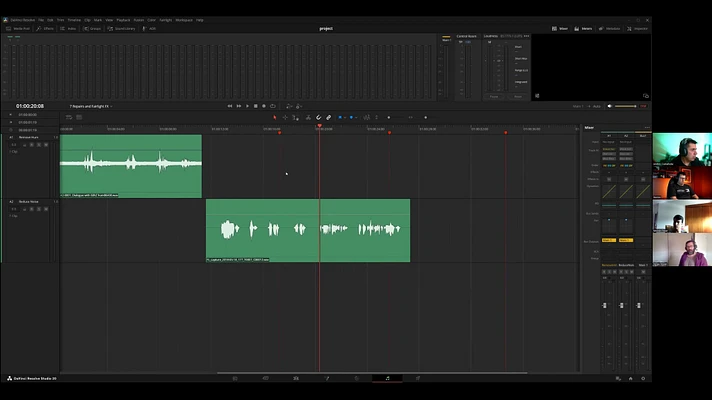Click the stop transport button
Screen dimensions: 712x400
[x=256, y=106]
